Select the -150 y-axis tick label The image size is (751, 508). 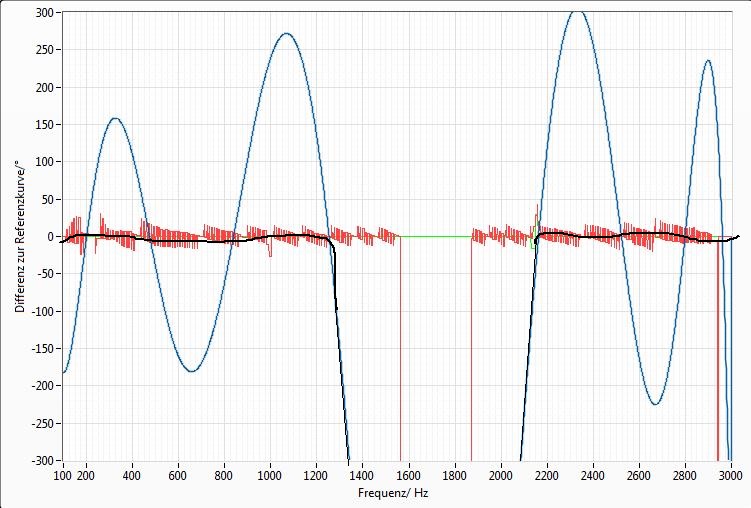[x=43, y=349]
